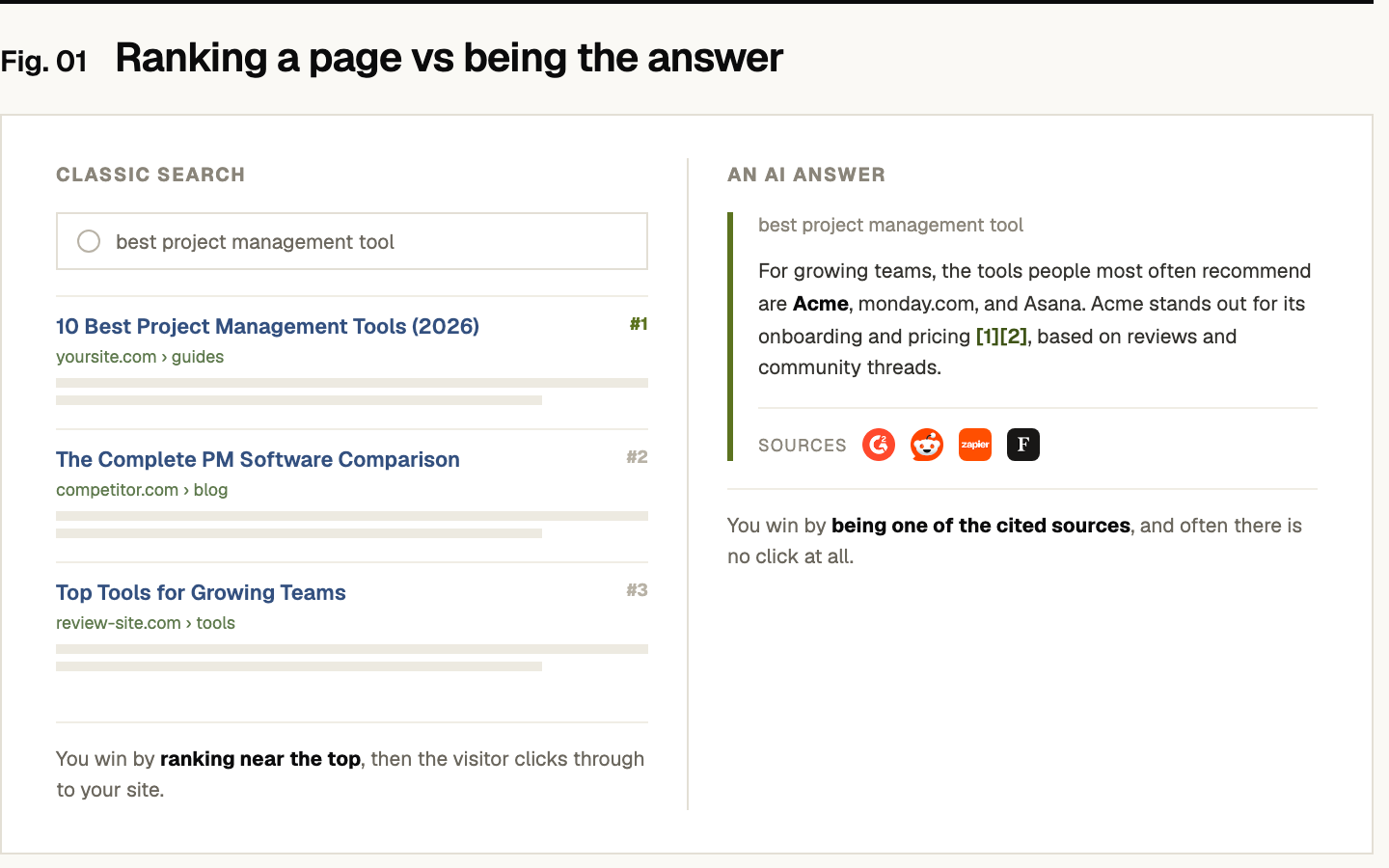
Task: Click the 'AN AI ANSWER' heading
Action: (806, 175)
